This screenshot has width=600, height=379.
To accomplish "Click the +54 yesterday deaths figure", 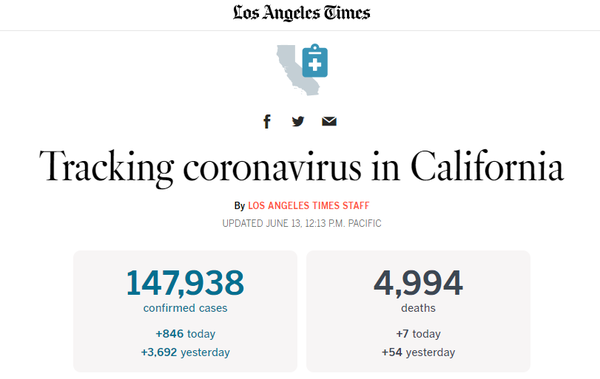I will (x=418, y=352).
